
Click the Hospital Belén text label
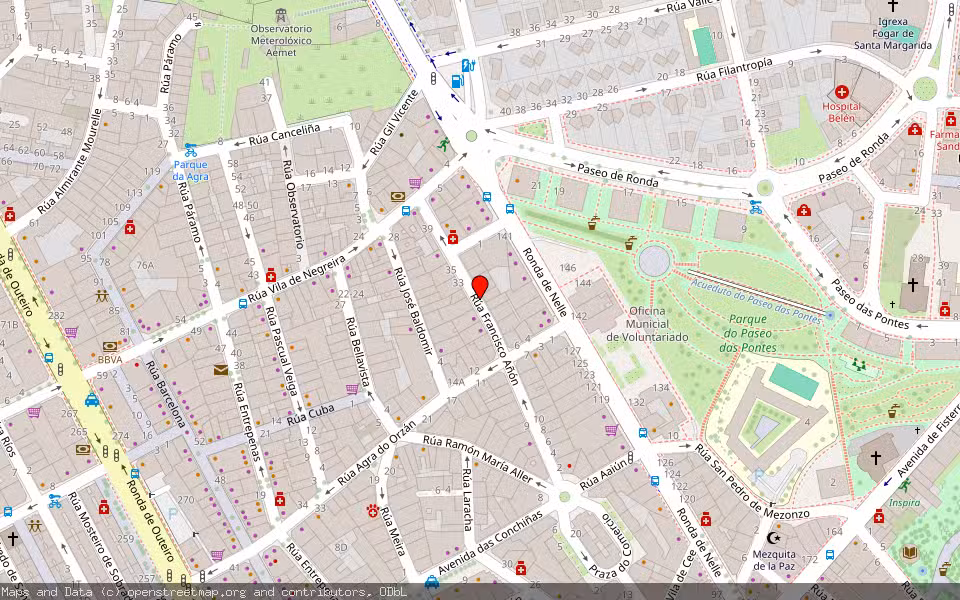(x=841, y=112)
